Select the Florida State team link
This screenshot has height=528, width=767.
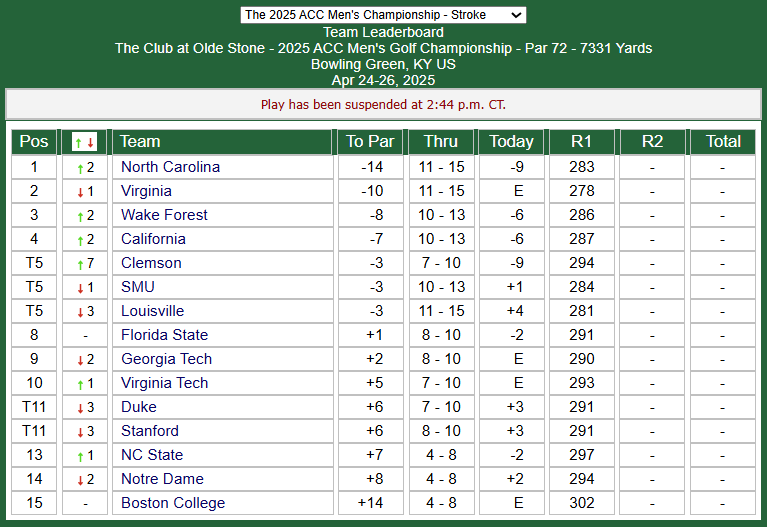pos(164,335)
